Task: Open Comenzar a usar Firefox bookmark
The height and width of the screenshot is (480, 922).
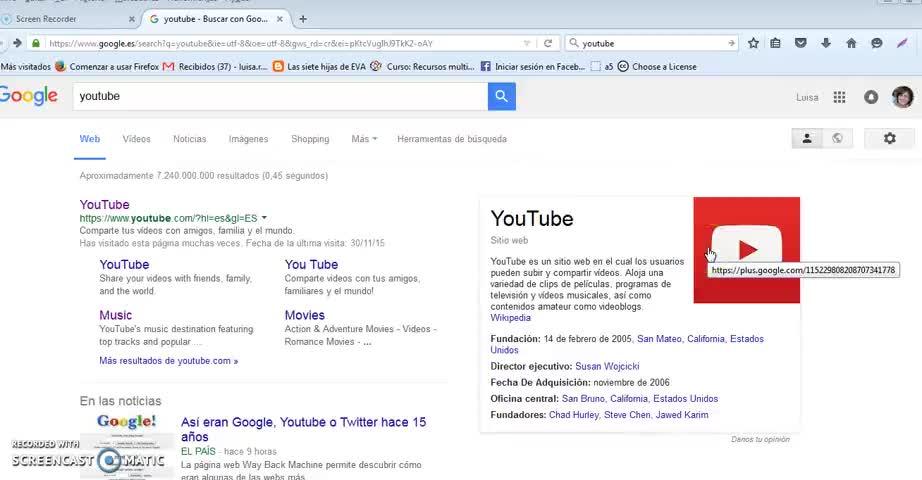Action: 108,66
